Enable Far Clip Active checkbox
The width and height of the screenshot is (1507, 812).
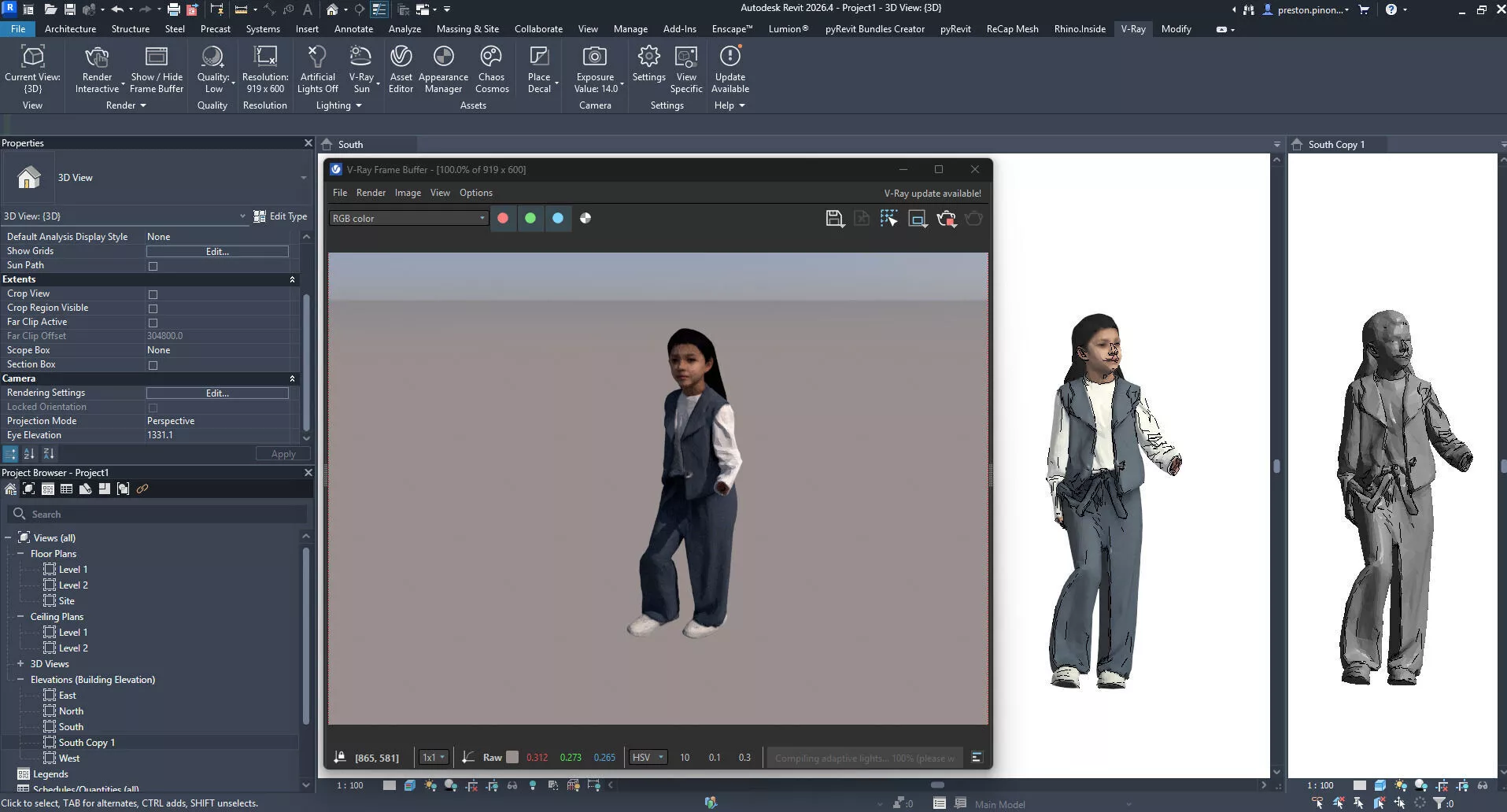coord(153,323)
